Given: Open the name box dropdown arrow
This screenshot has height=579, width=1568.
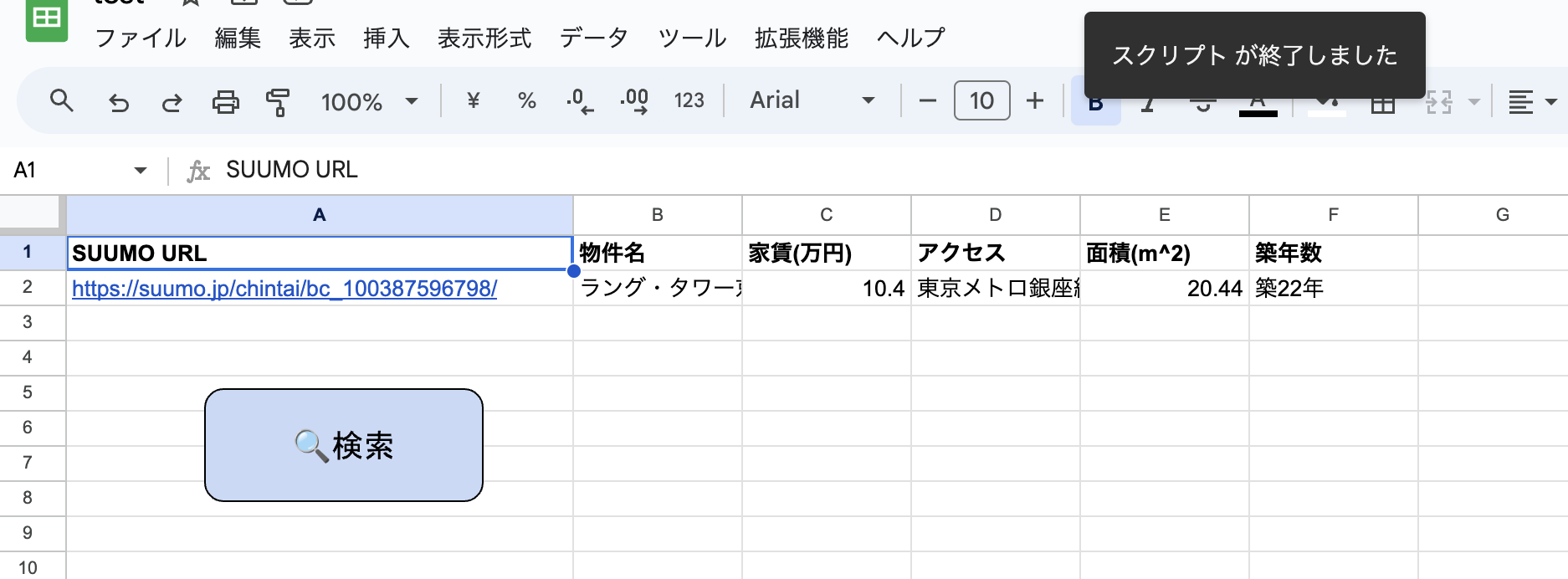Looking at the screenshot, I should coord(140,171).
